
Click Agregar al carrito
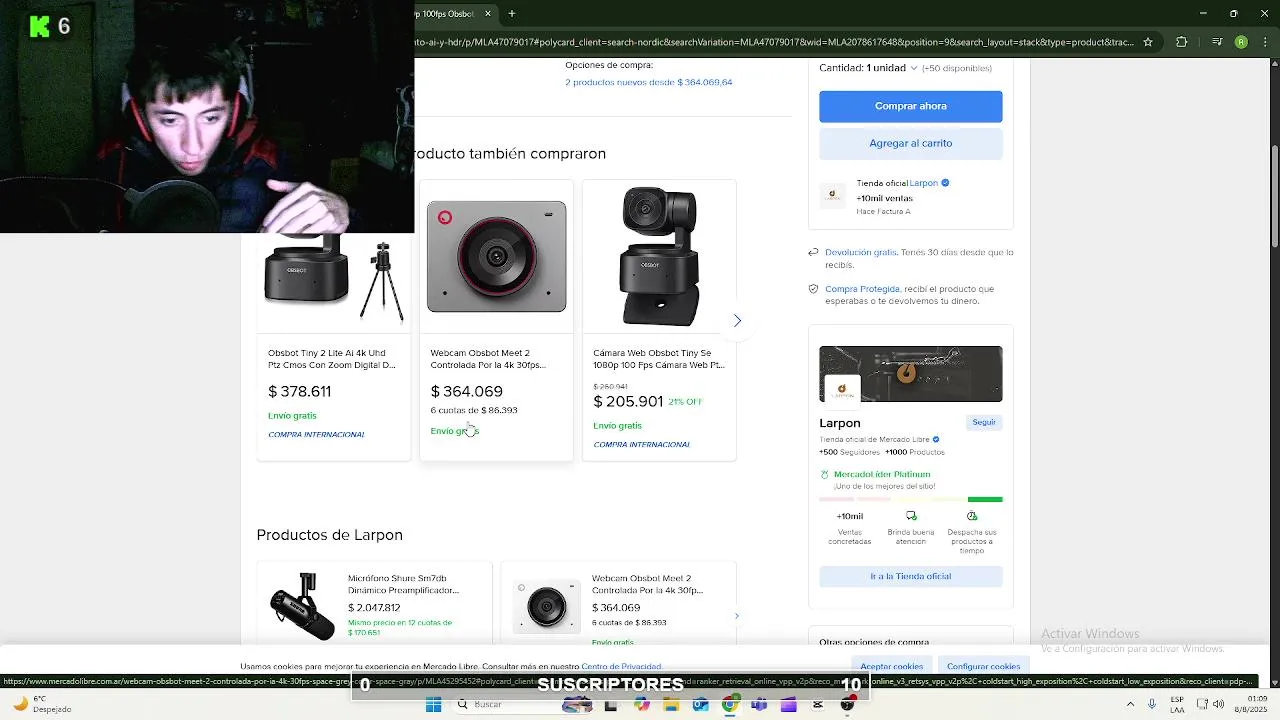[x=910, y=143]
